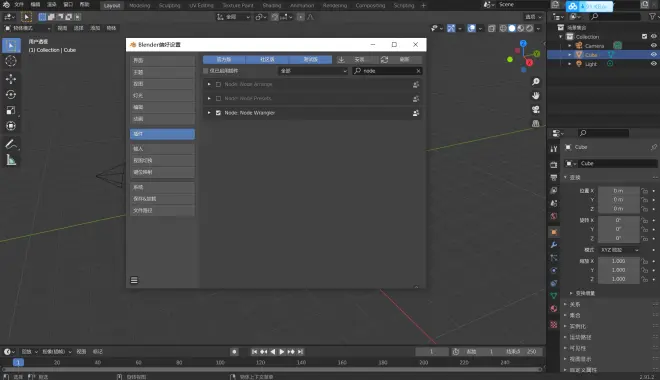Switch to the Modeling workspace tab
660x380 pixels.
coord(139,5)
